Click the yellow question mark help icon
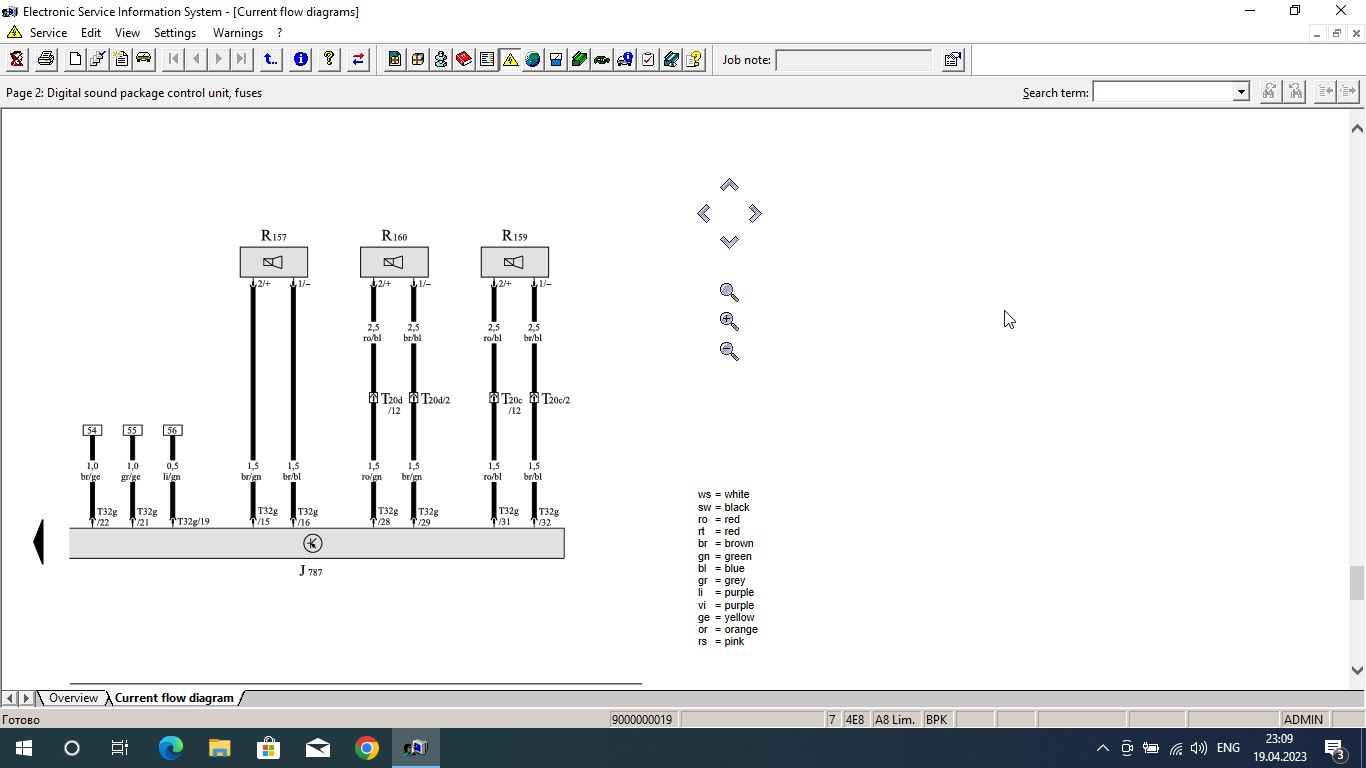 coord(329,59)
